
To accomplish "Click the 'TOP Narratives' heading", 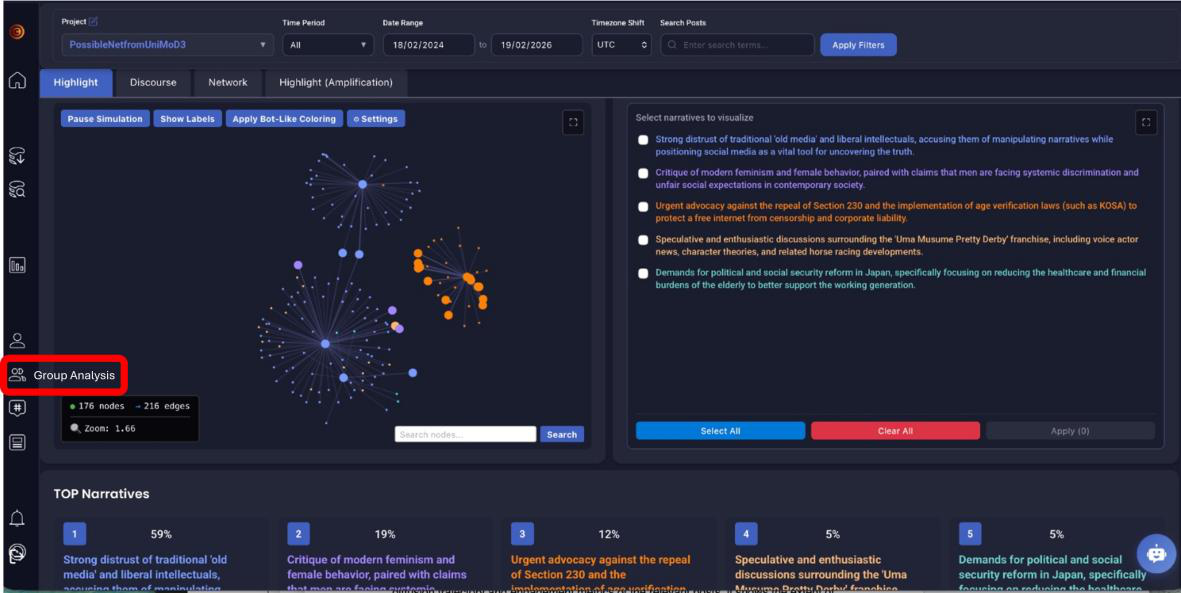I will pyautogui.click(x=102, y=494).
